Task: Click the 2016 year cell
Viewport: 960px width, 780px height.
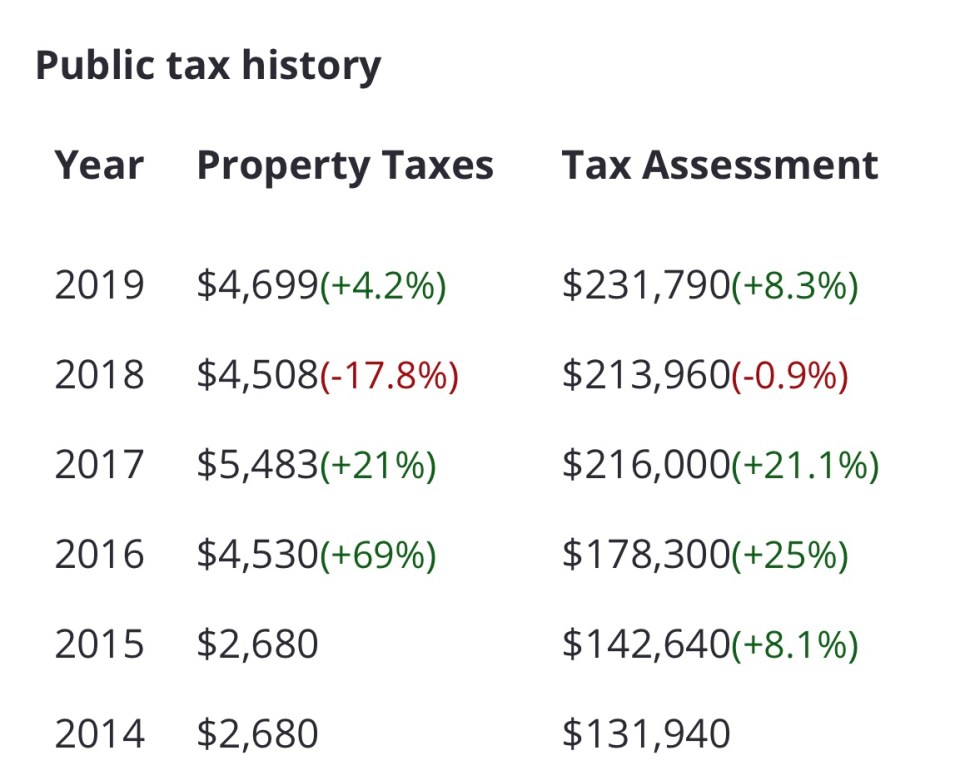Action: pos(99,554)
